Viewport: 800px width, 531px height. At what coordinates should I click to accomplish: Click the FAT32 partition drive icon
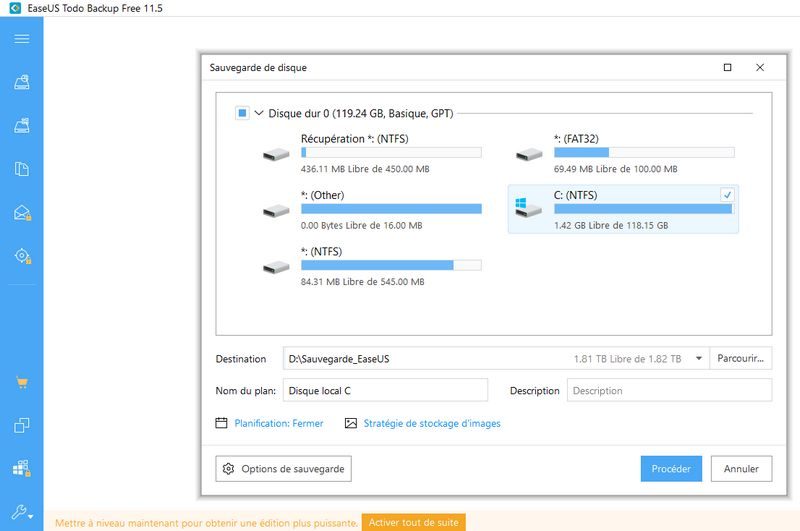click(529, 154)
